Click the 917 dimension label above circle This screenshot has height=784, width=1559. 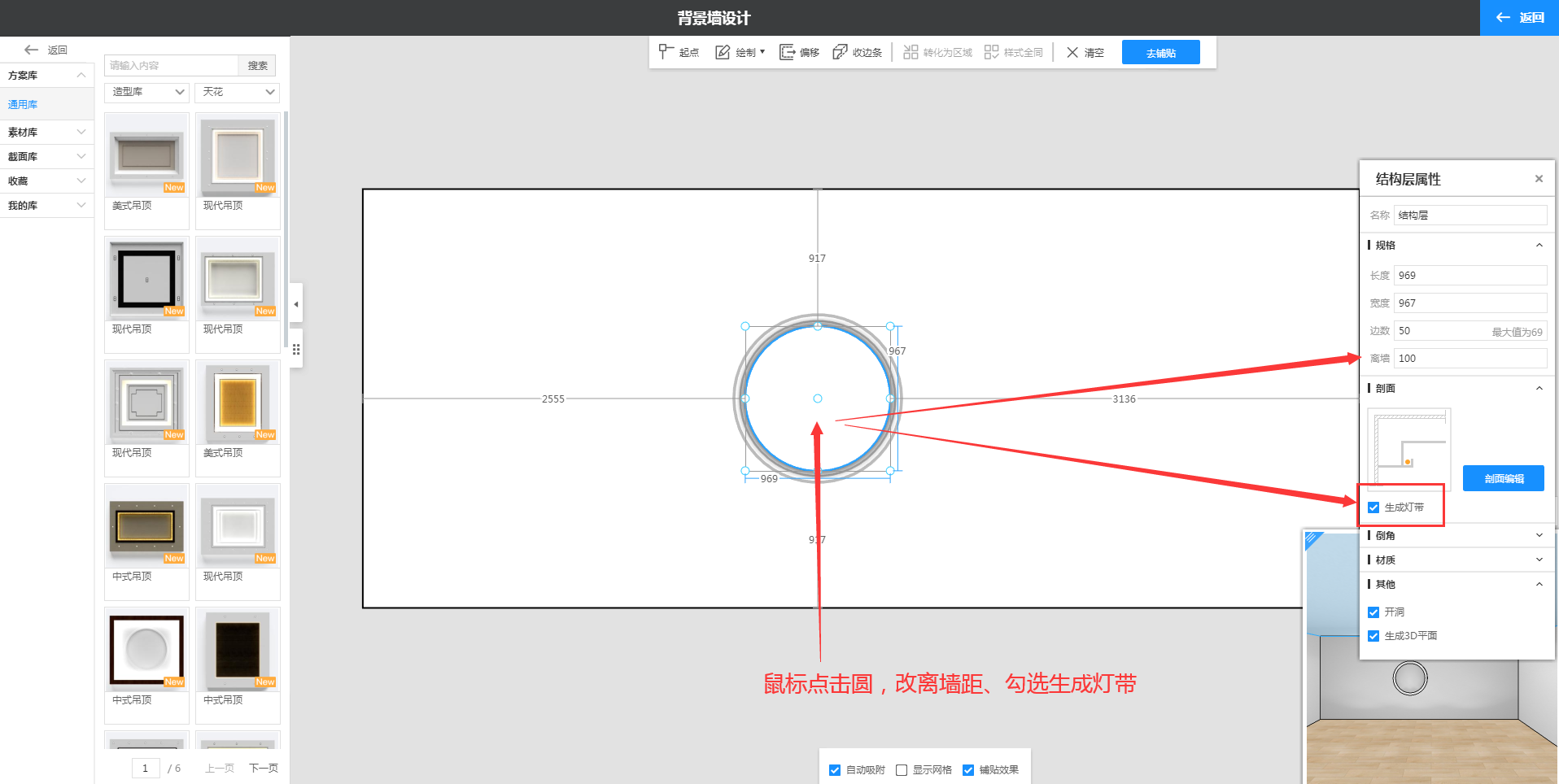(x=817, y=259)
